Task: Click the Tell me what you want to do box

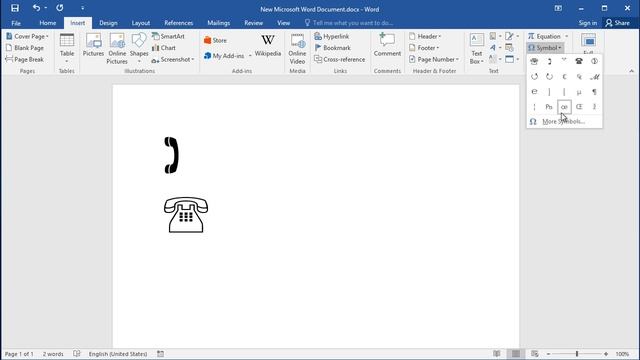Action: (349, 23)
